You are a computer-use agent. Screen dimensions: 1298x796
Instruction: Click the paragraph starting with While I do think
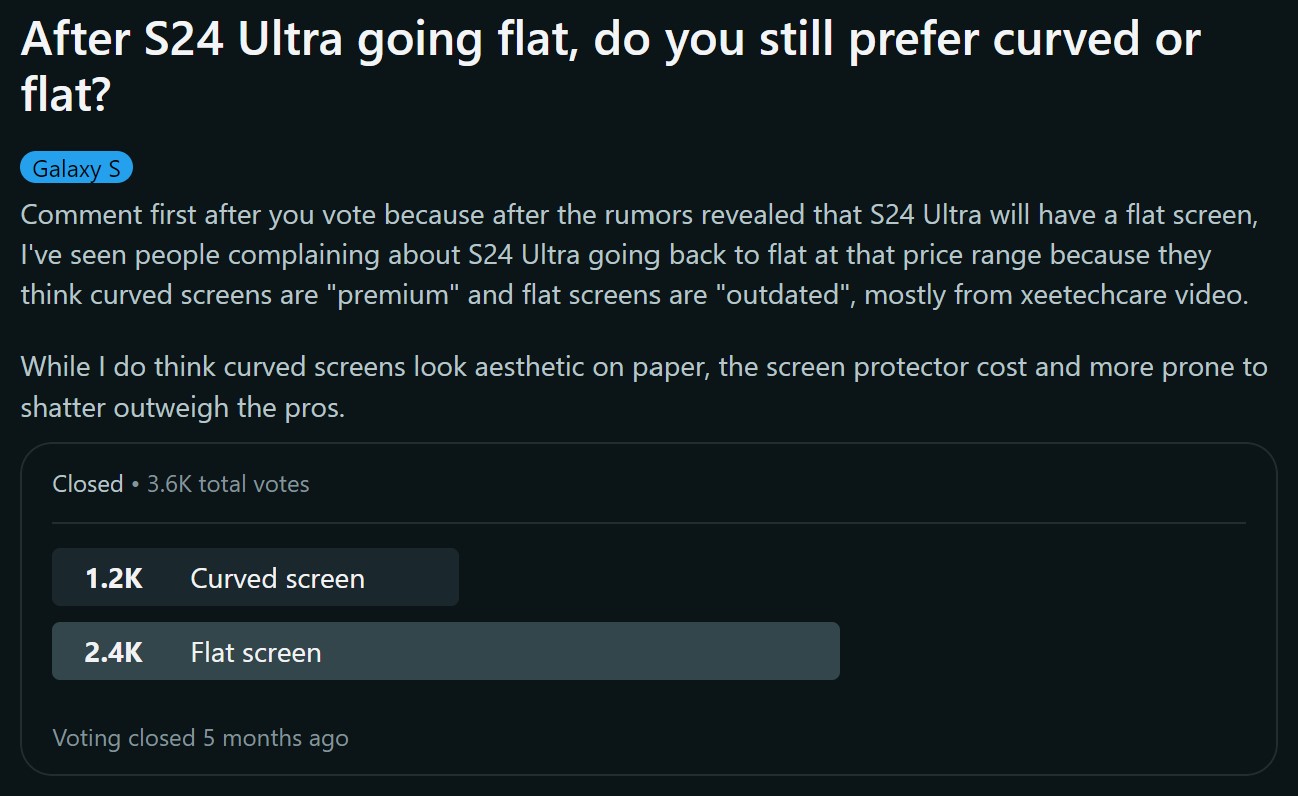coord(640,387)
